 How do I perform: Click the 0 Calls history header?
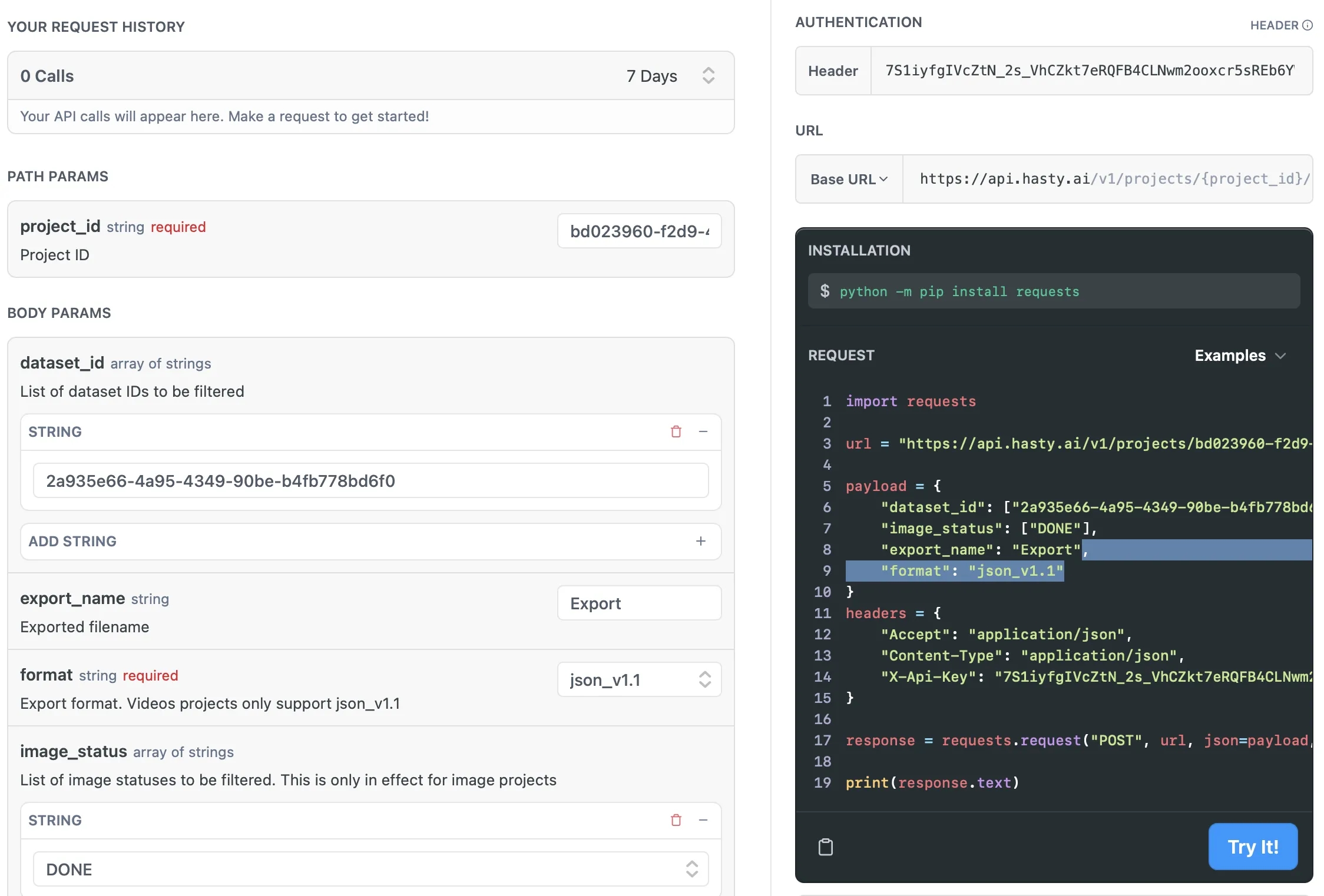(x=47, y=76)
